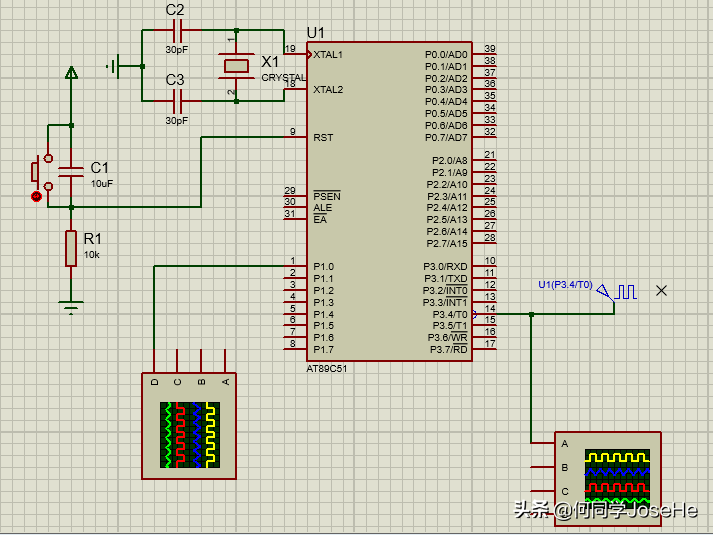Select the ground symbol below R1
Viewport: 713px width, 535px height.
(71, 307)
